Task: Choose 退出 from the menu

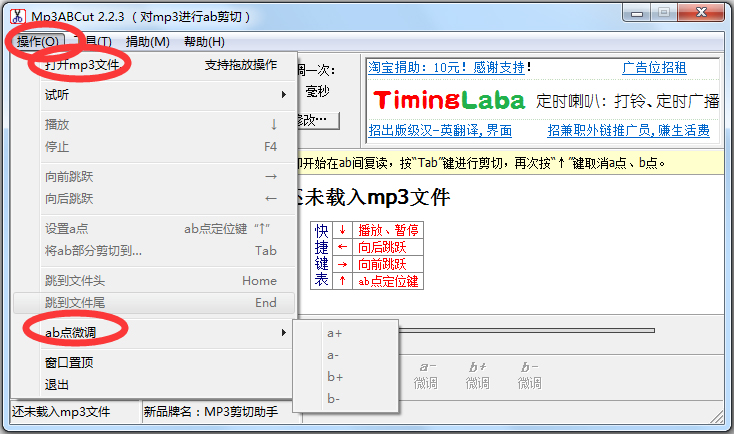Action: [x=154, y=384]
